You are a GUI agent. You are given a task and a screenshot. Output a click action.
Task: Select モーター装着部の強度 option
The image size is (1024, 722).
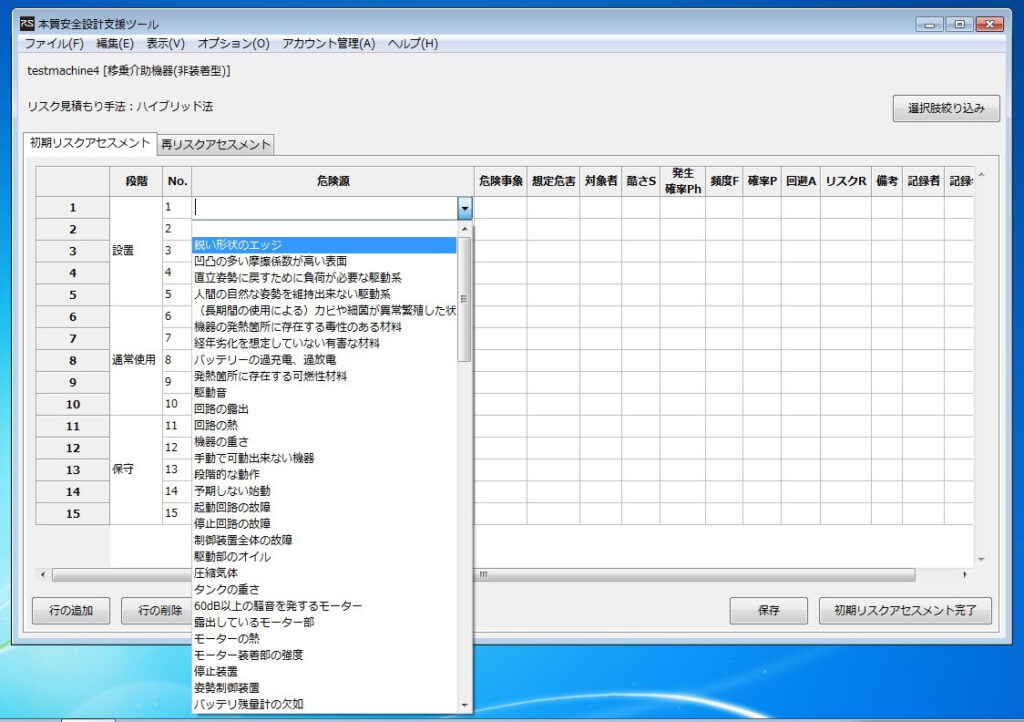pos(324,655)
